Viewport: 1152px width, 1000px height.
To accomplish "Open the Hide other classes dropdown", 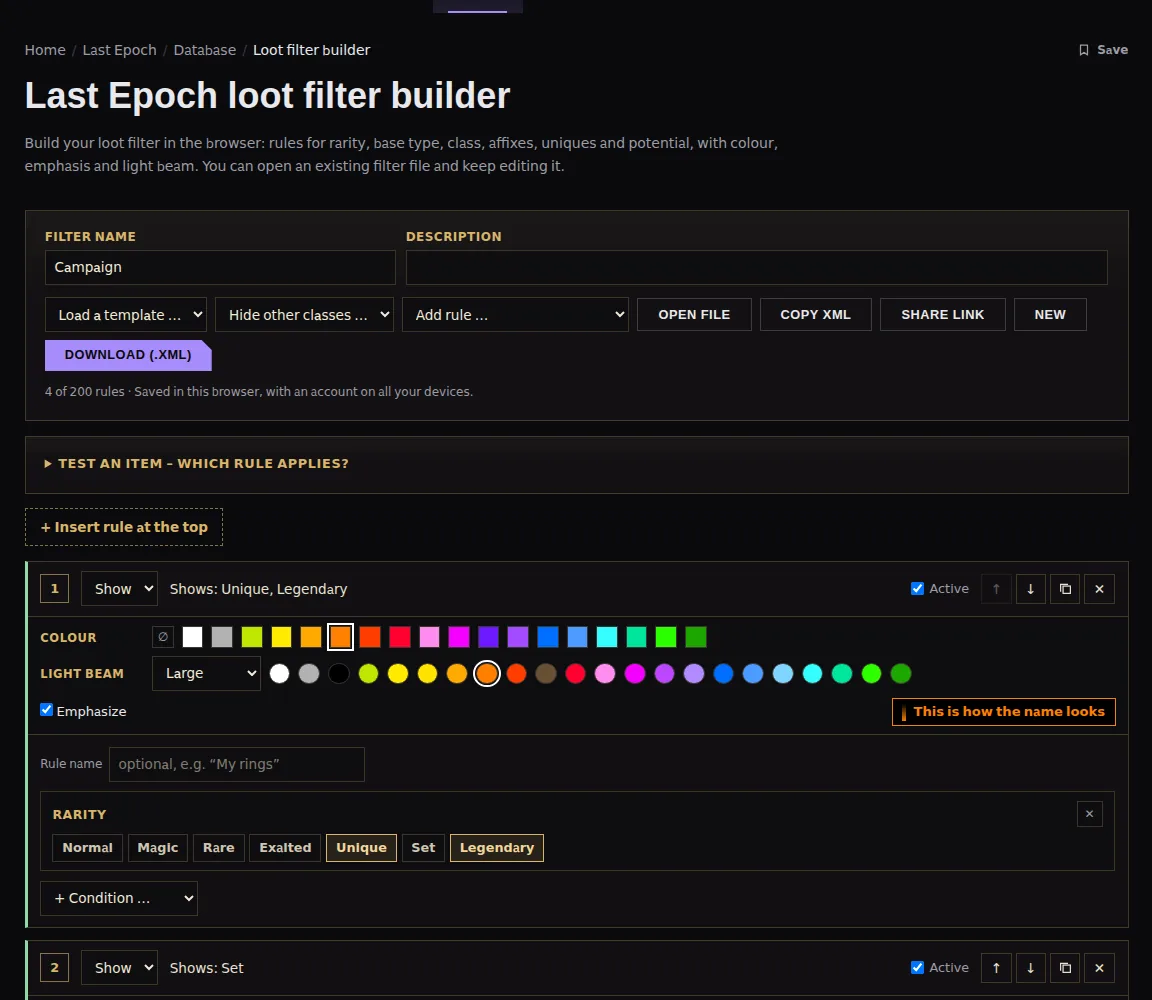I will 304,314.
